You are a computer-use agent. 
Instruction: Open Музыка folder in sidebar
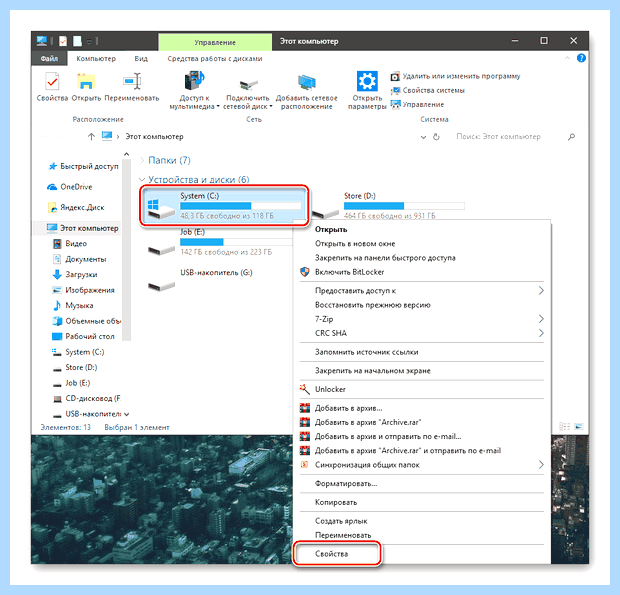[x=73, y=305]
